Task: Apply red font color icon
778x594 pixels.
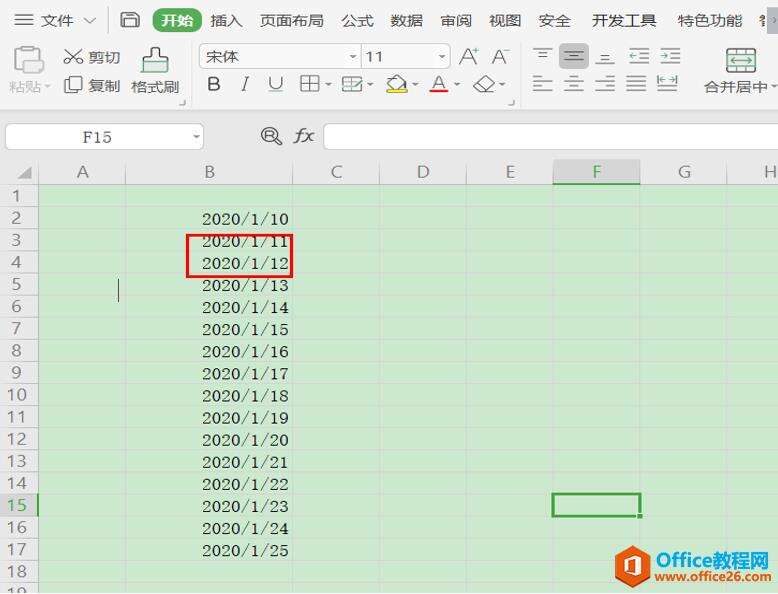Action: [x=439, y=84]
